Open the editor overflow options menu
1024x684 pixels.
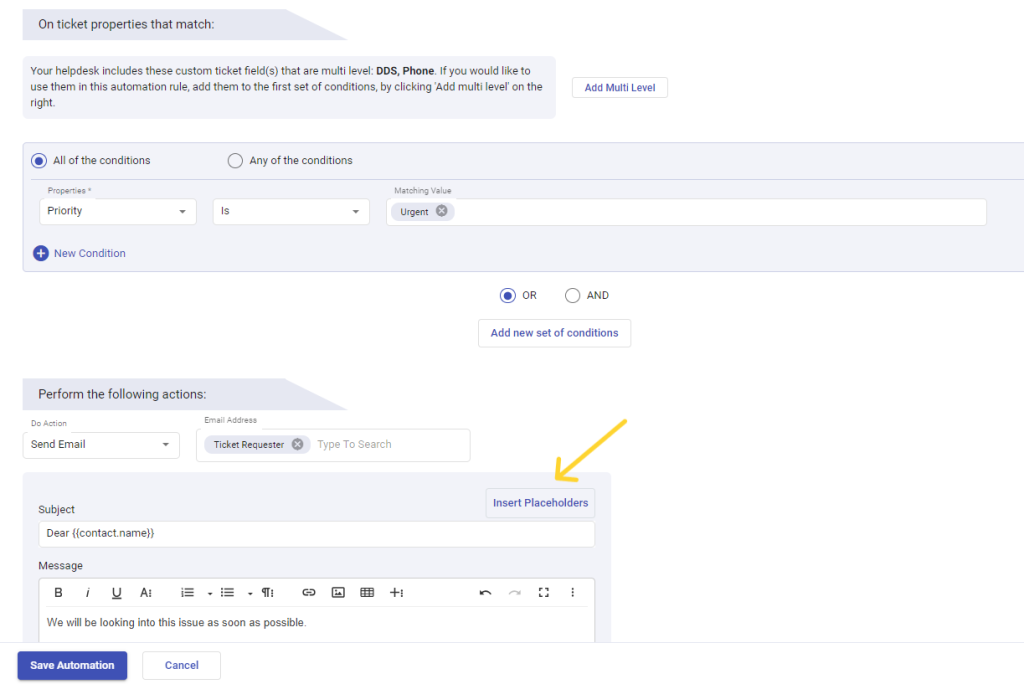(x=572, y=592)
